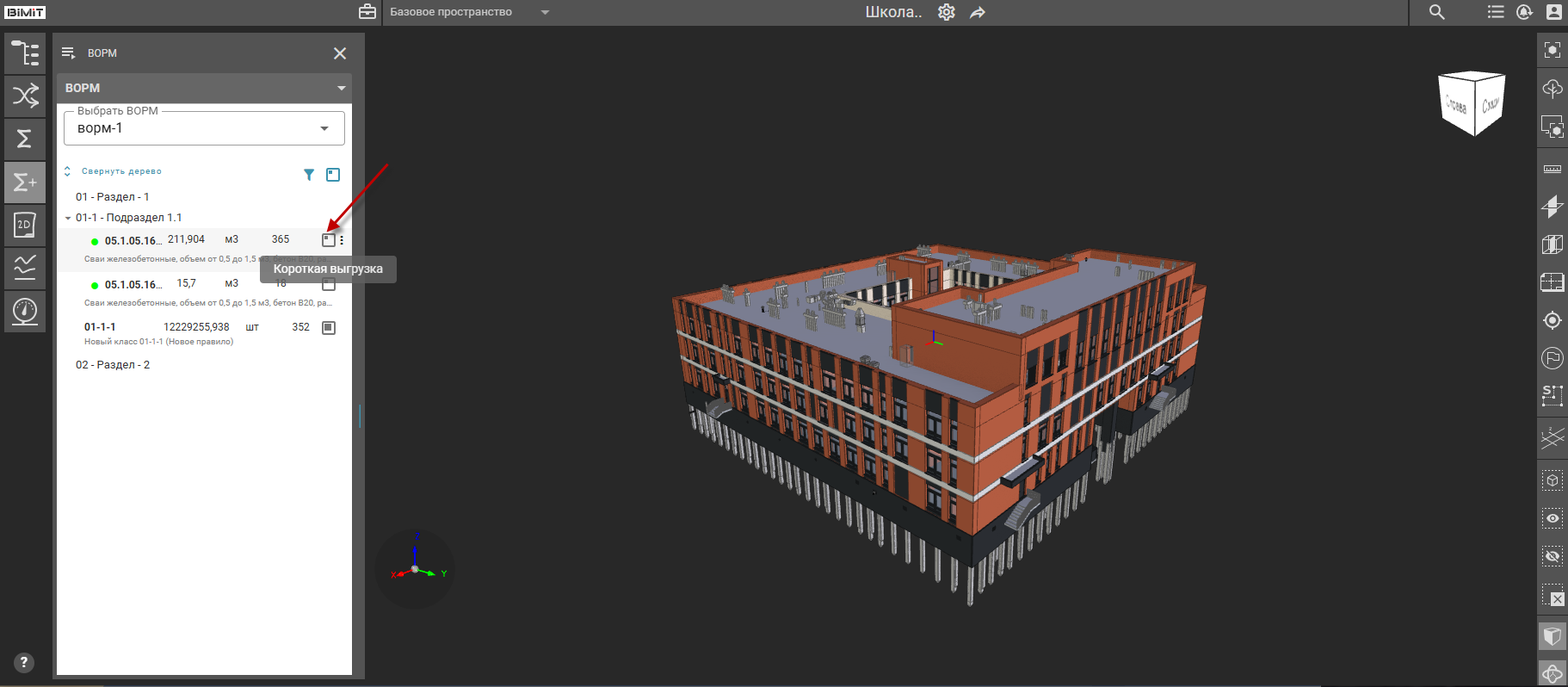Select tree item 02 - Раздел - 2
Viewport: 1568px width, 687px height.
coord(113,365)
